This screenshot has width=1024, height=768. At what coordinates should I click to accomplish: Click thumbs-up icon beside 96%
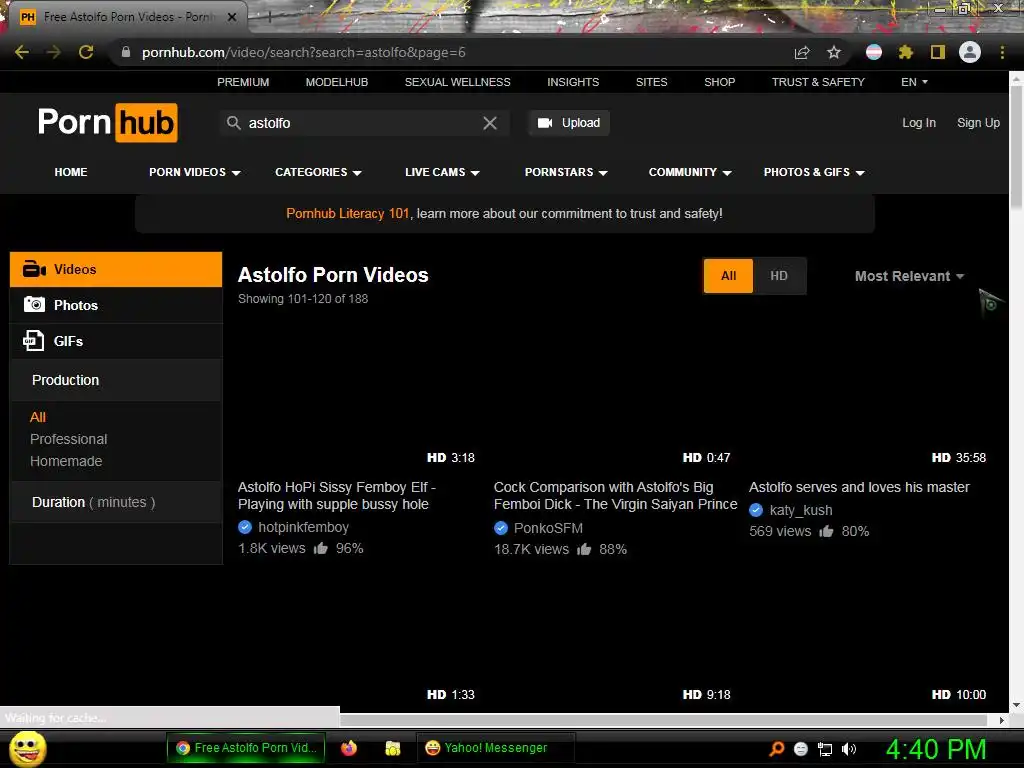coord(321,548)
